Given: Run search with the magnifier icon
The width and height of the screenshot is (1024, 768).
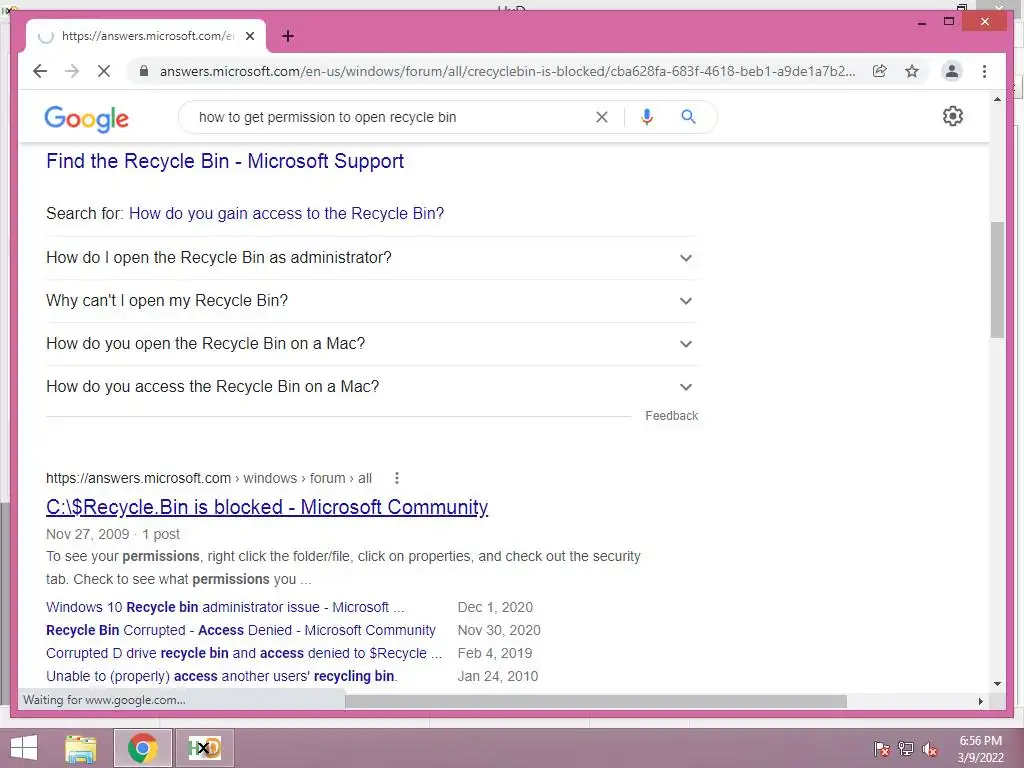Looking at the screenshot, I should click(688, 117).
